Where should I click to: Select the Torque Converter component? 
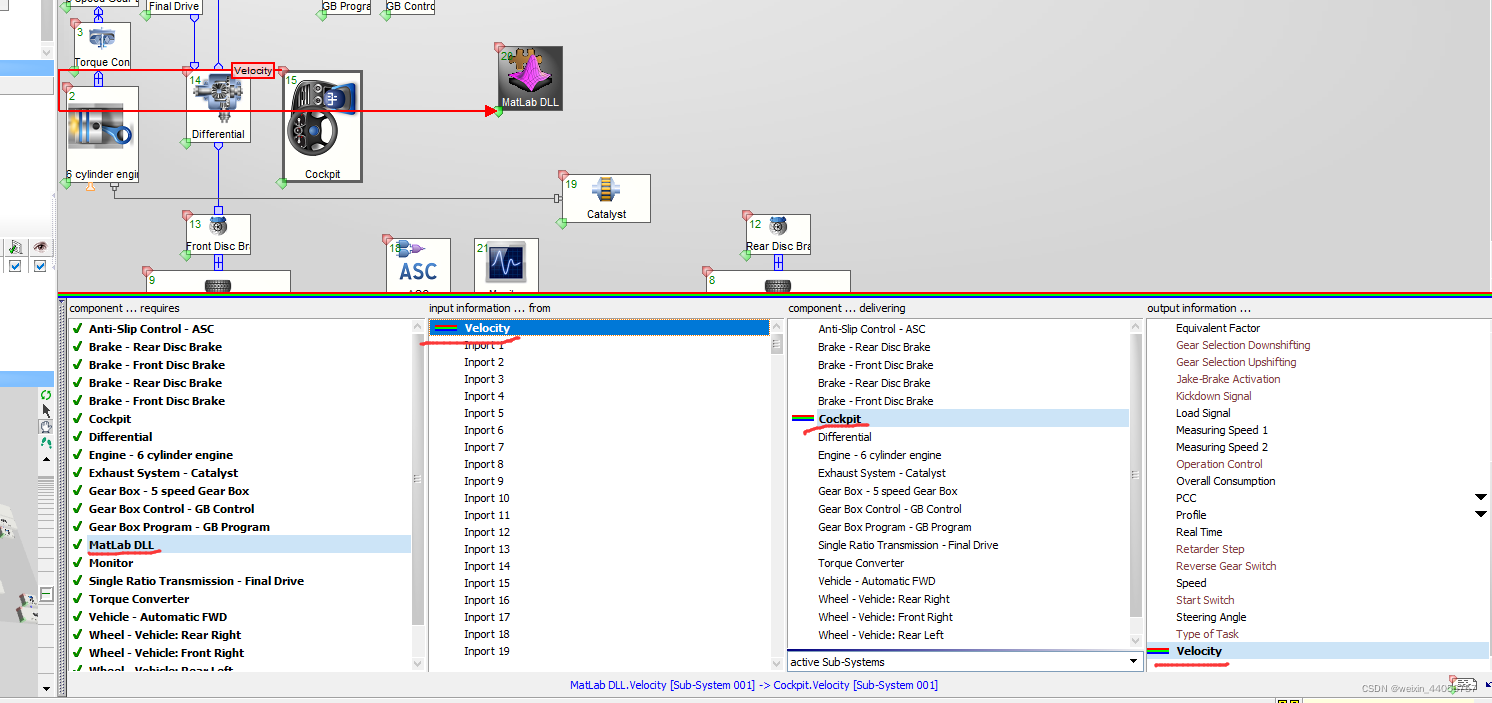(102, 46)
